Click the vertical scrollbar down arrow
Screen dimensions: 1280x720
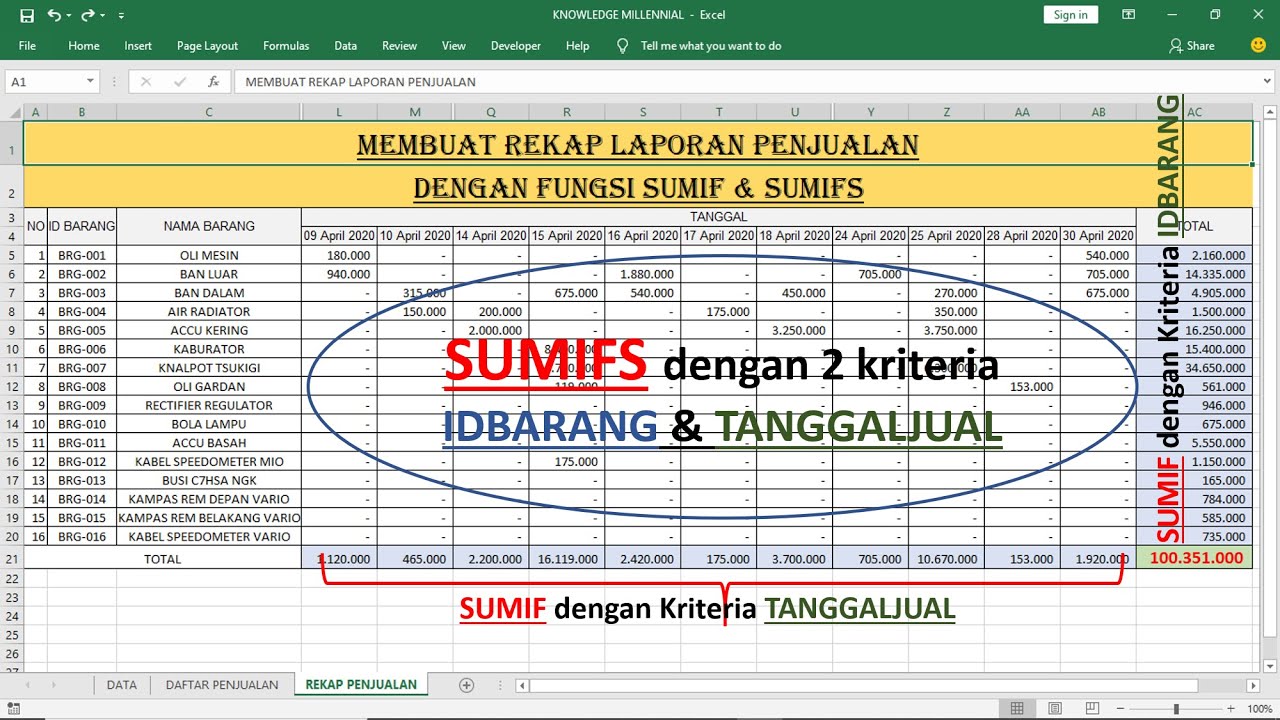point(1268,667)
